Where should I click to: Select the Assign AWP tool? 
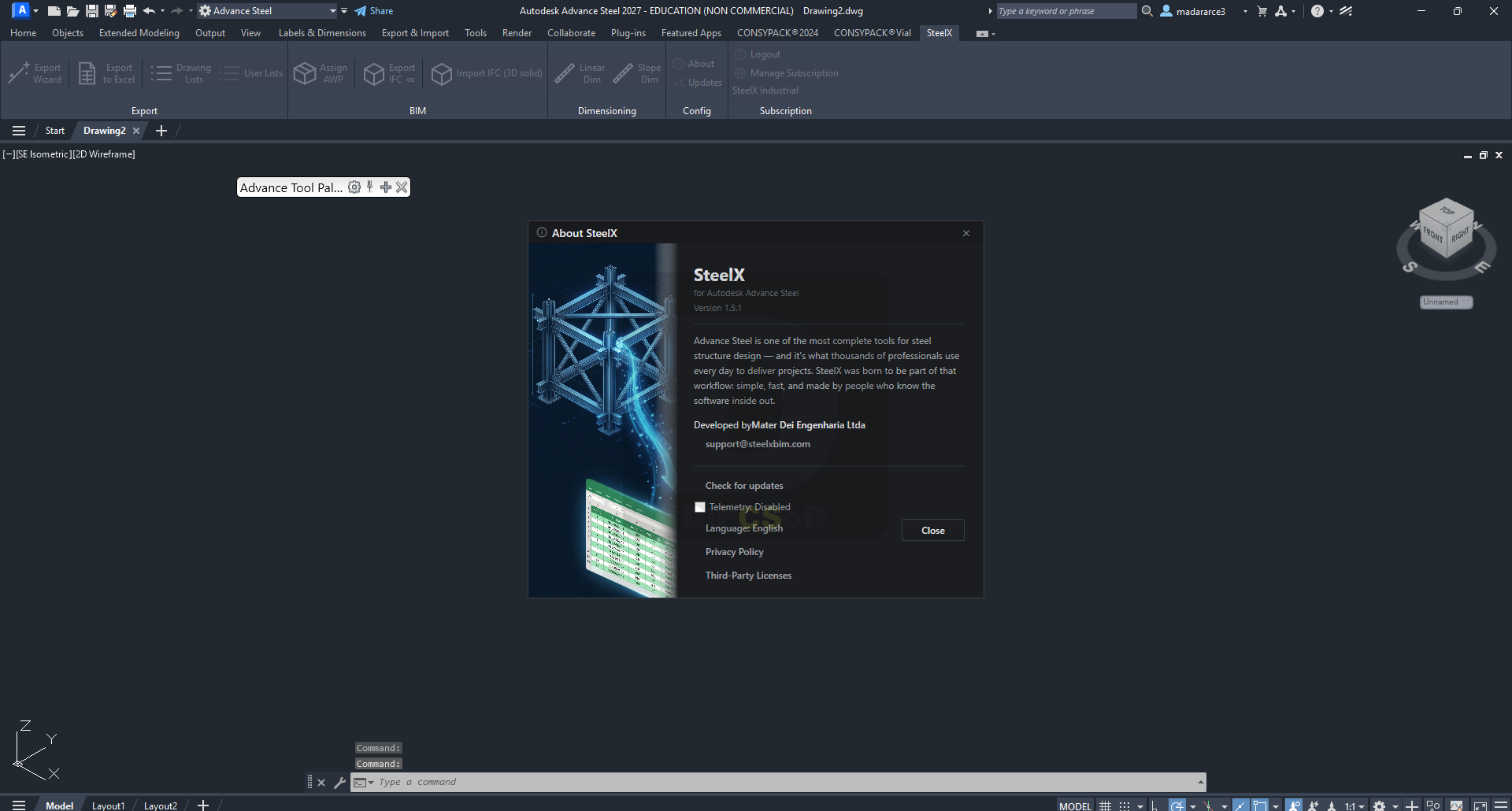point(321,73)
